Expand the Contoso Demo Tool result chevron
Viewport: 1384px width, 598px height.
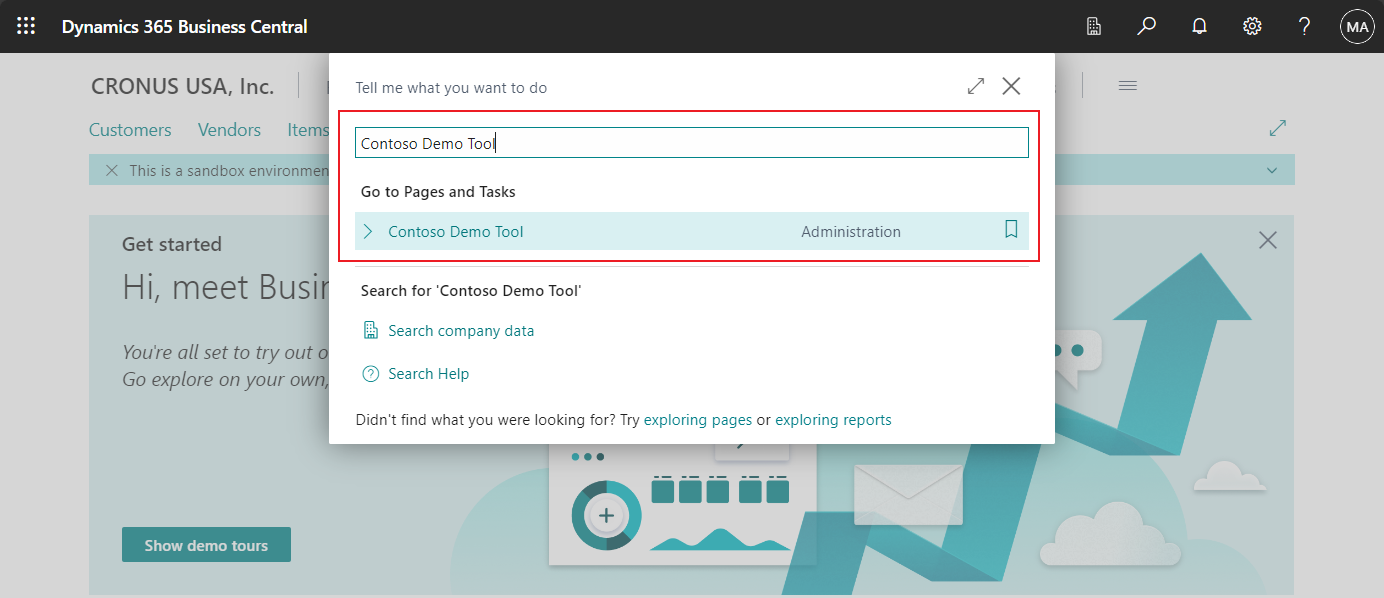(368, 232)
